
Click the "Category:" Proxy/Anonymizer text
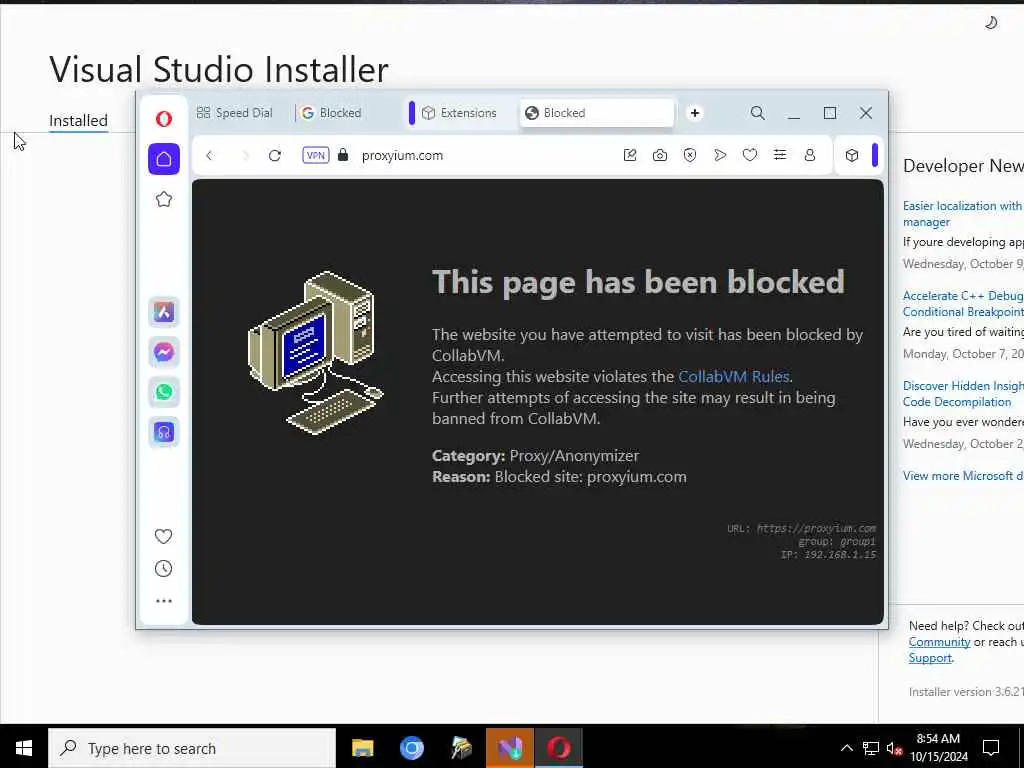[x=536, y=456]
